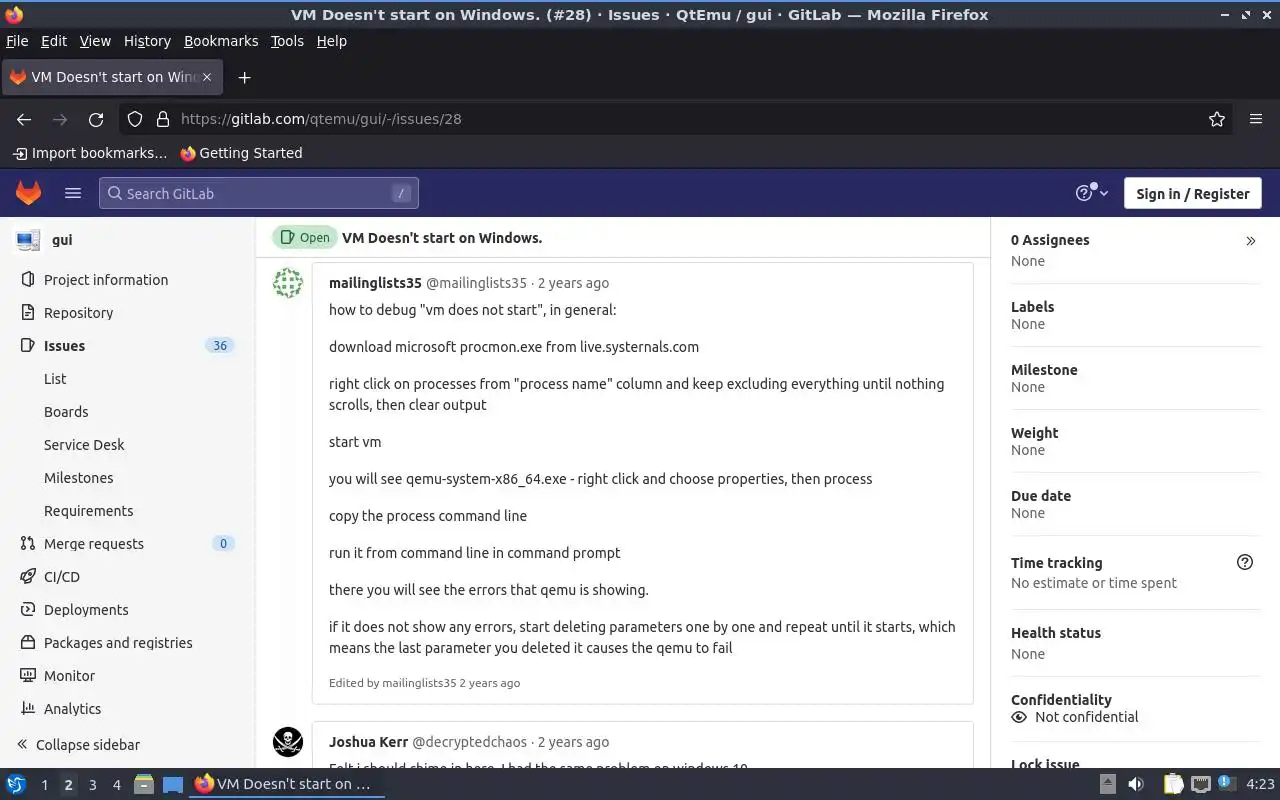The image size is (1280, 800).
Task: Open Time tracking help icon
Action: [1244, 562]
